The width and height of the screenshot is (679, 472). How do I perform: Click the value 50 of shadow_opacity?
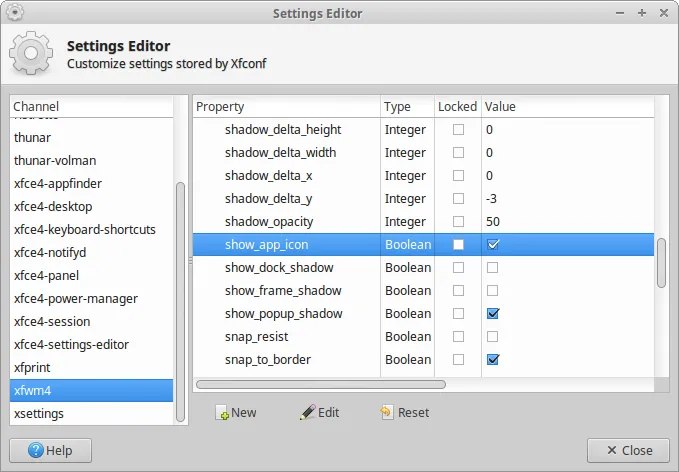tap(493, 221)
